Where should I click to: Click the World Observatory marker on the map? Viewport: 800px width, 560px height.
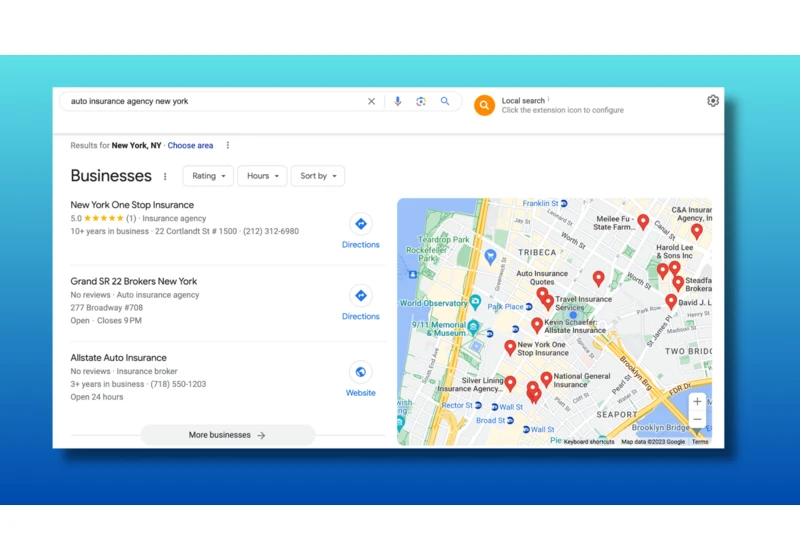pos(476,302)
